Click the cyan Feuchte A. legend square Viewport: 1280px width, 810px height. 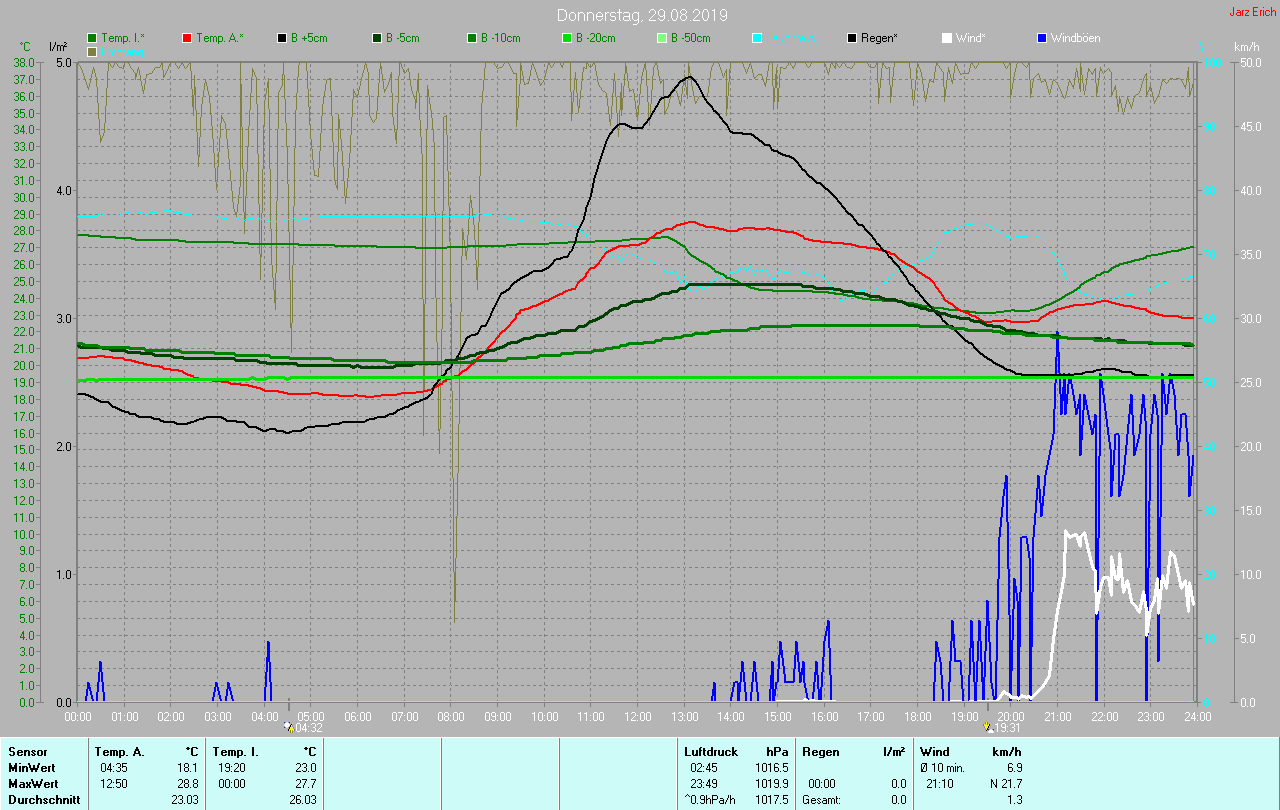click(757, 38)
